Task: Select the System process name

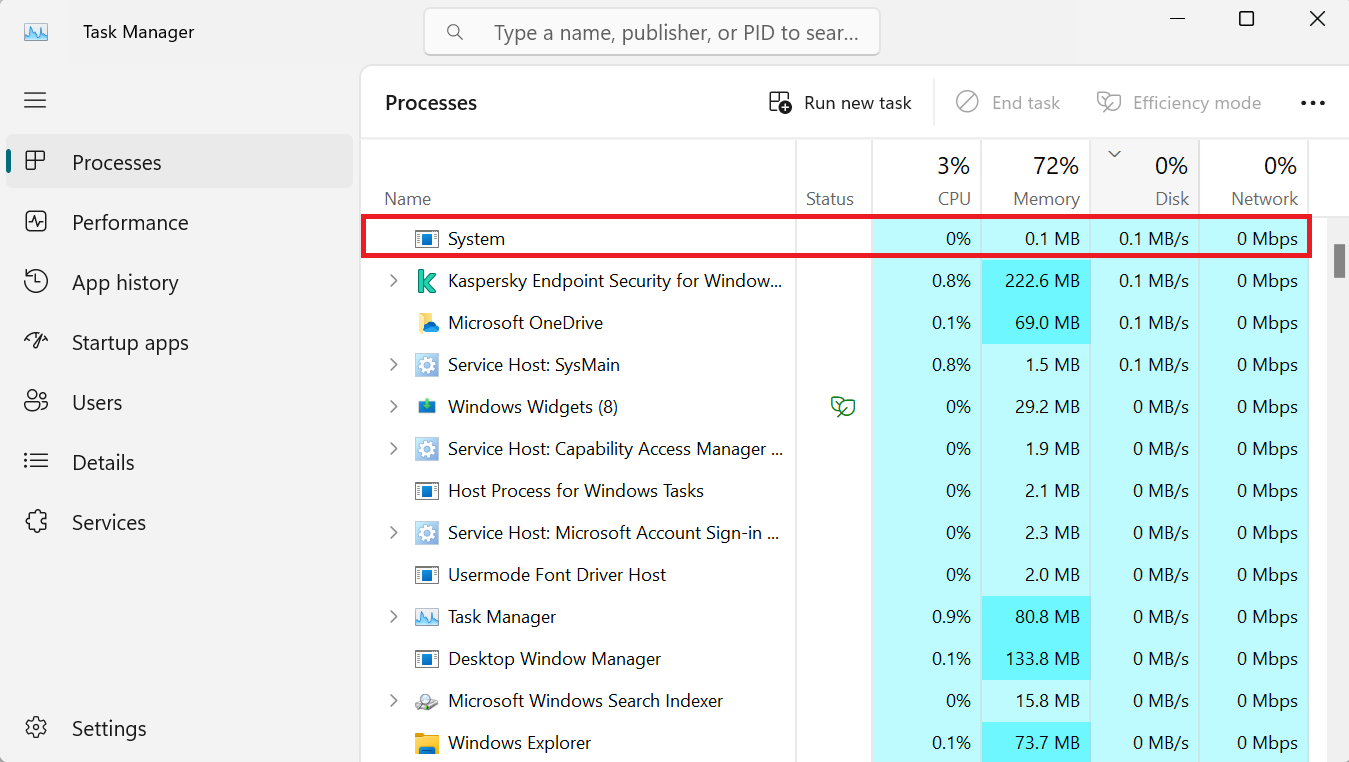Action: point(476,239)
